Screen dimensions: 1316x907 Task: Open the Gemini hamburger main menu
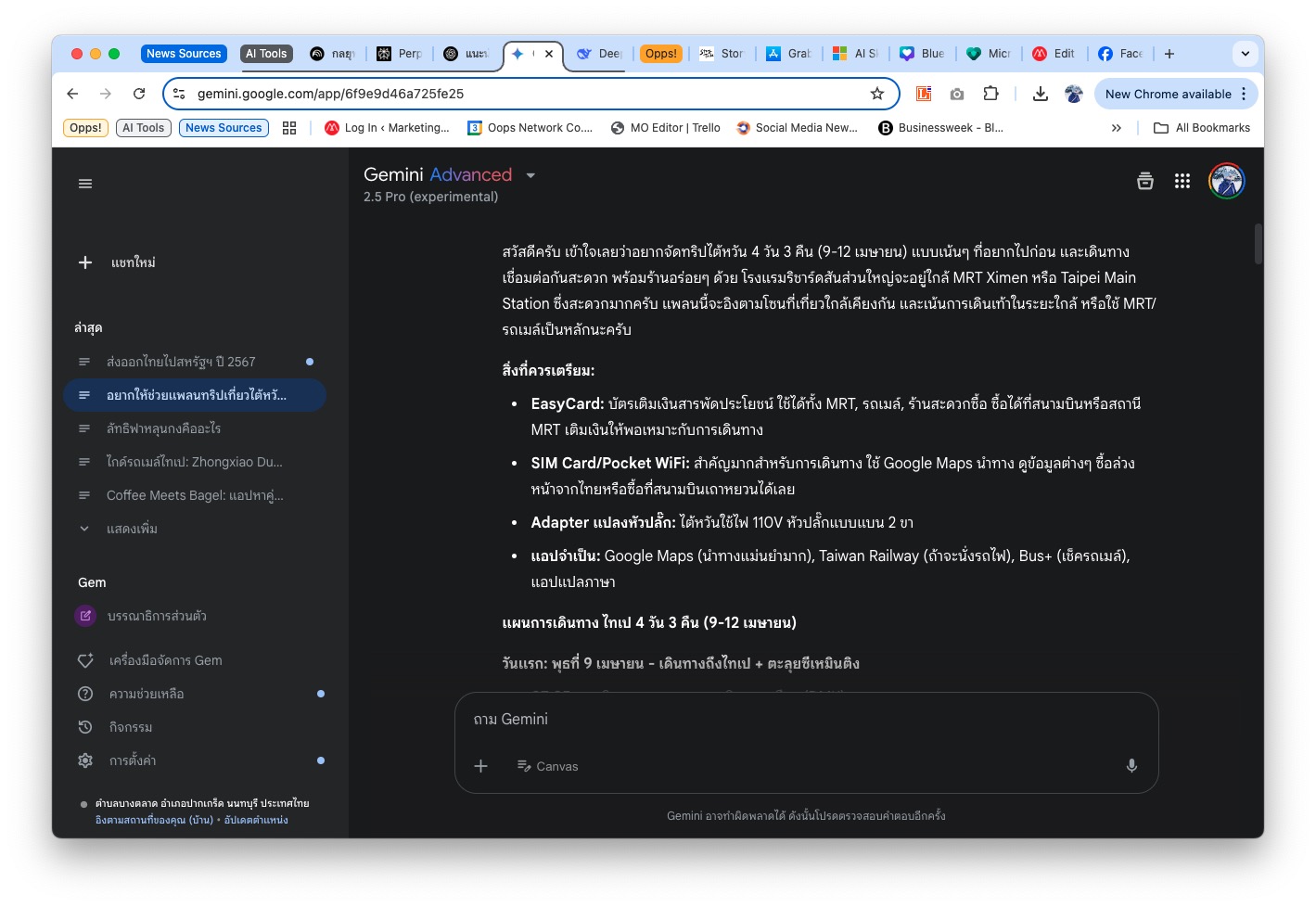click(x=85, y=184)
